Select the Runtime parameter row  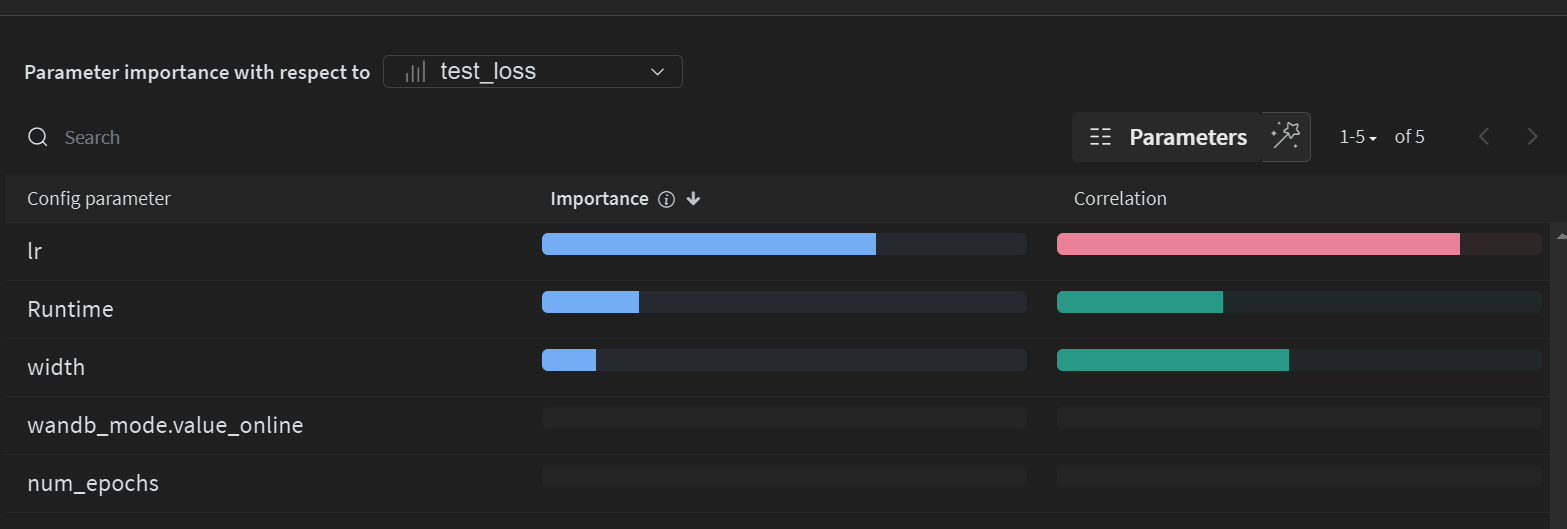coord(70,310)
